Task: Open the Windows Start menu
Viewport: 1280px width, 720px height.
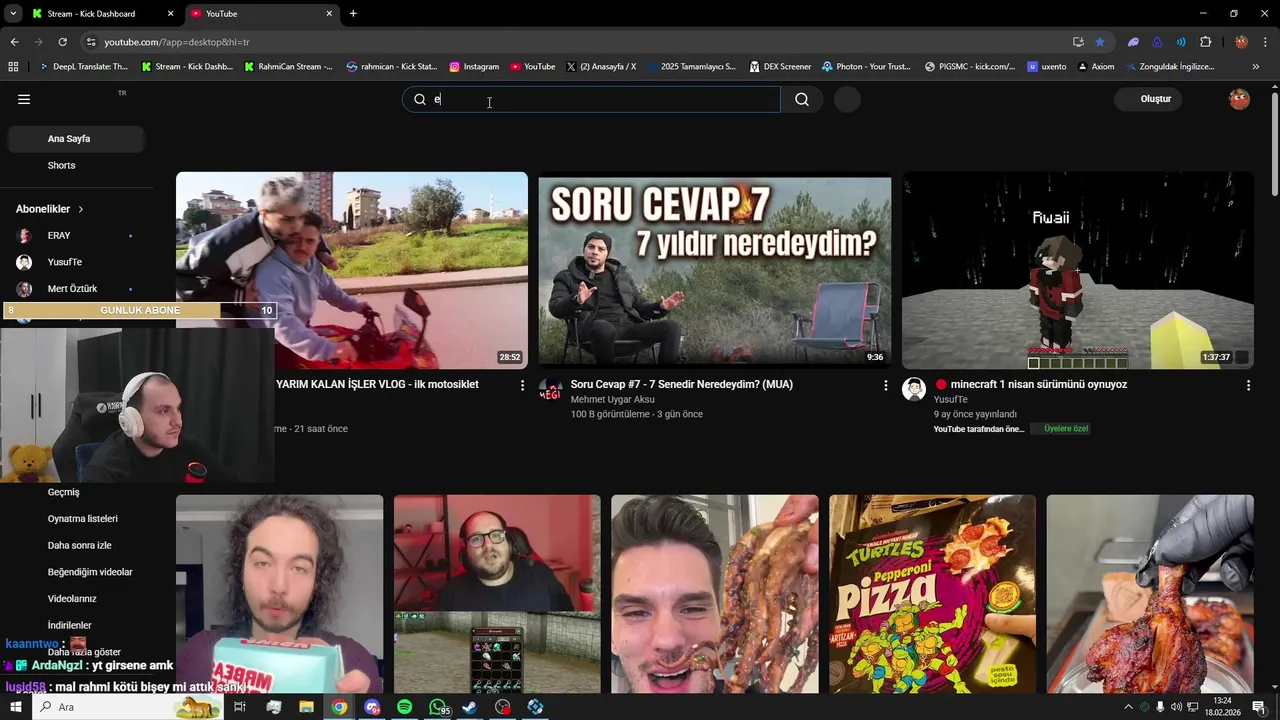Action: pyautogui.click(x=15, y=707)
